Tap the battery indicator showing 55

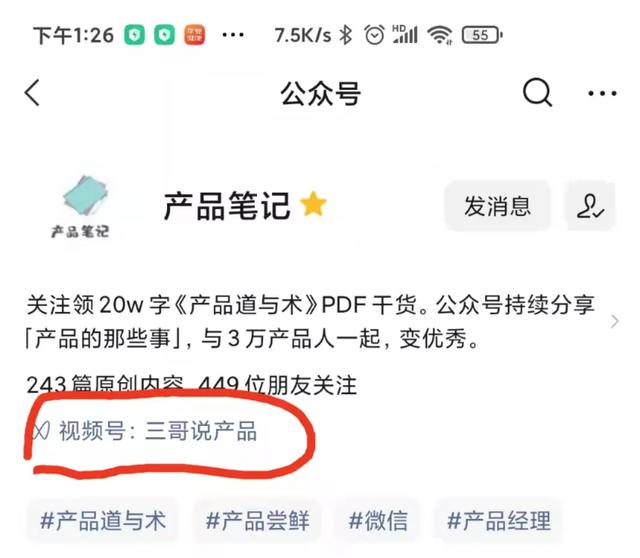pos(482,35)
